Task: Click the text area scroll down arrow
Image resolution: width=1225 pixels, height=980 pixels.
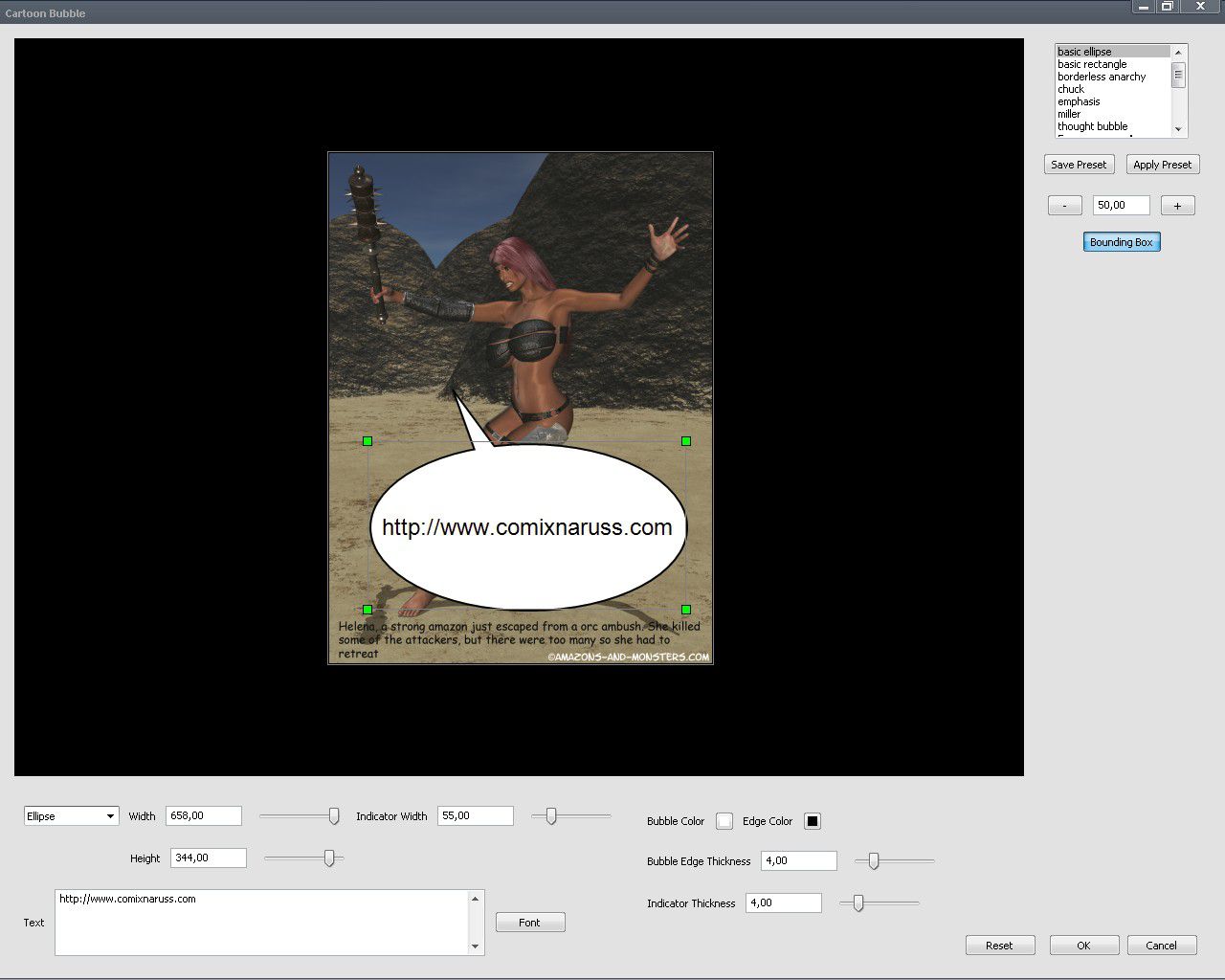Action: [x=476, y=947]
